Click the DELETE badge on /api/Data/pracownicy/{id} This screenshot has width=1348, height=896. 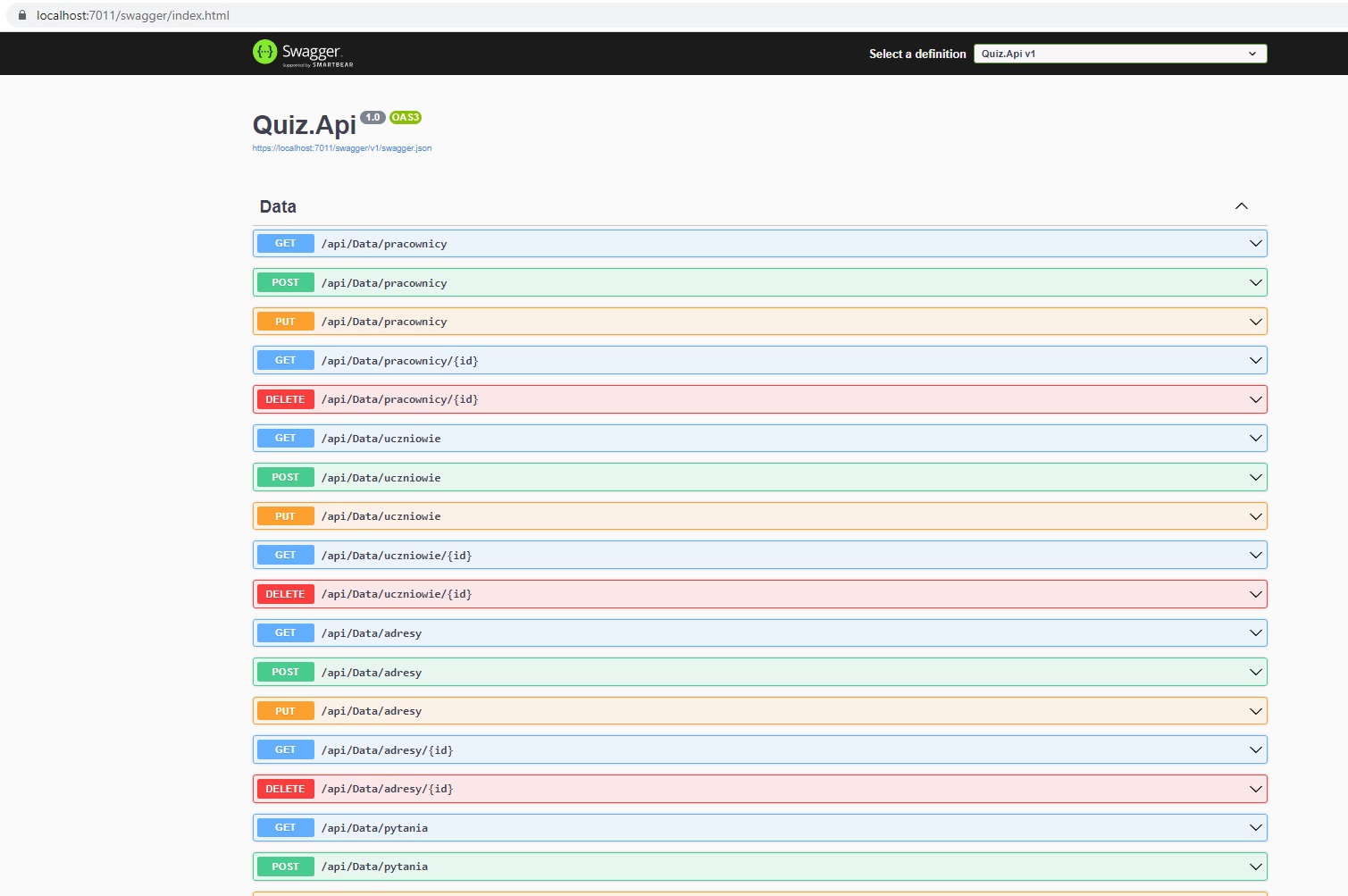point(284,398)
